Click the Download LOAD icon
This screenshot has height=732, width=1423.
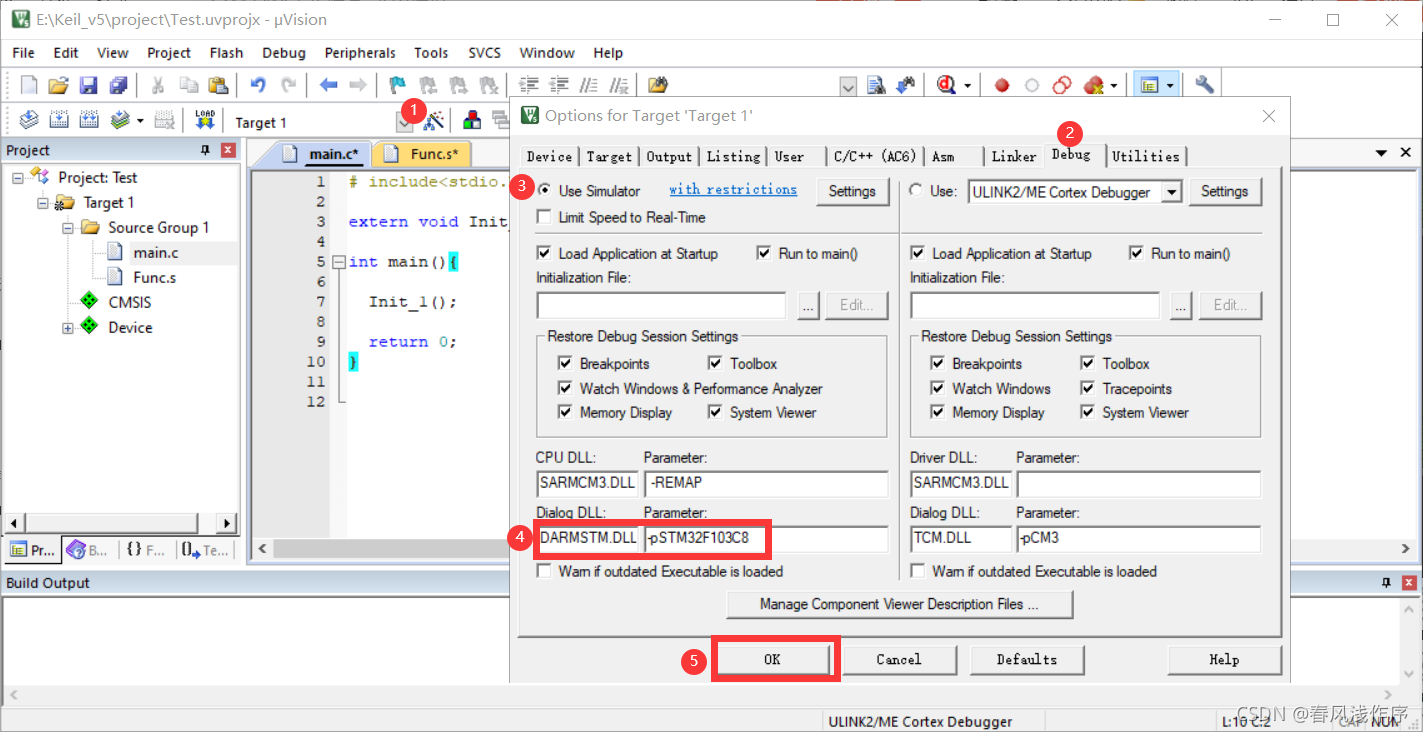pos(205,120)
